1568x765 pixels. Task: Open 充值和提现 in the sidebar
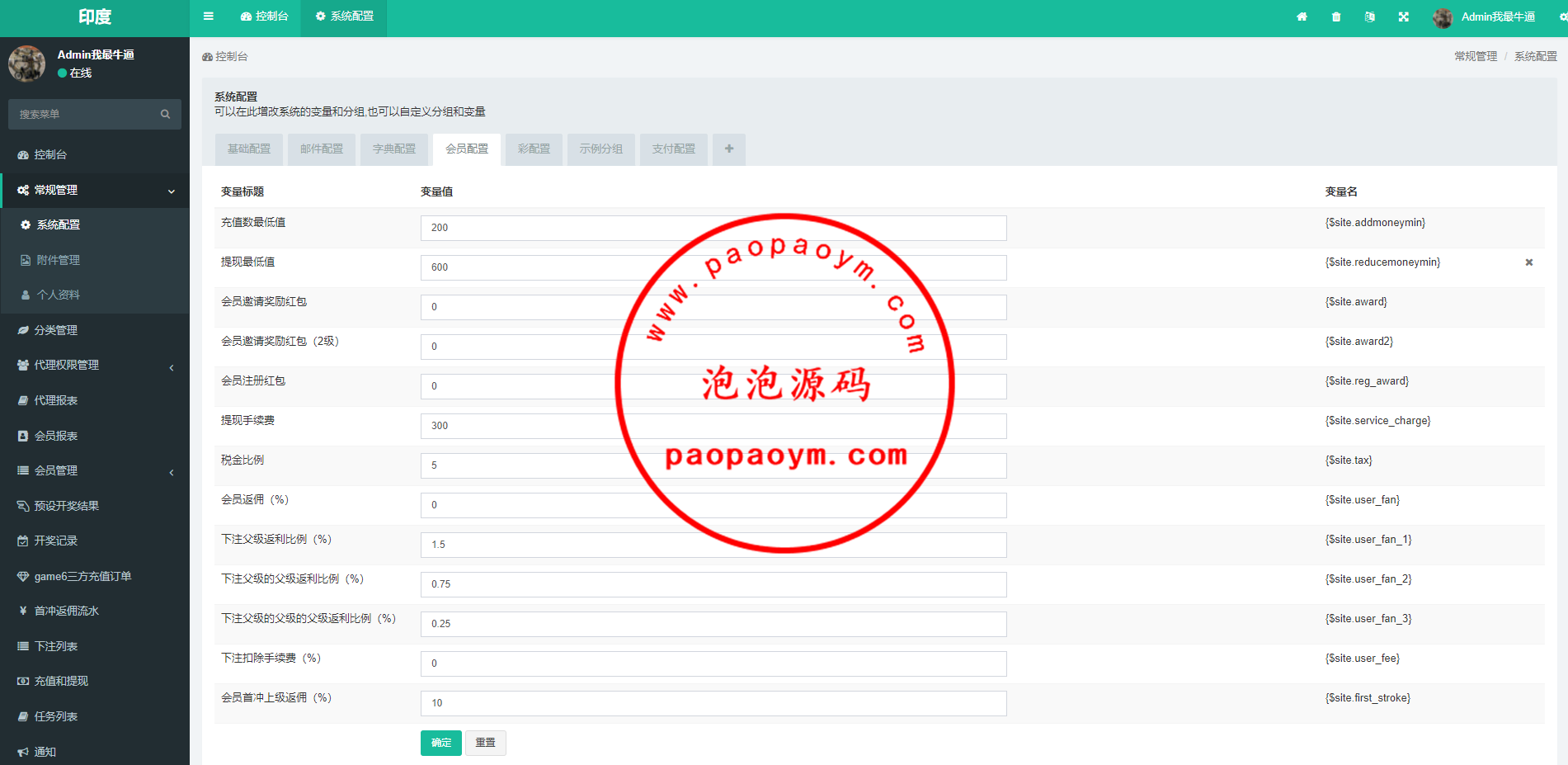point(95,681)
